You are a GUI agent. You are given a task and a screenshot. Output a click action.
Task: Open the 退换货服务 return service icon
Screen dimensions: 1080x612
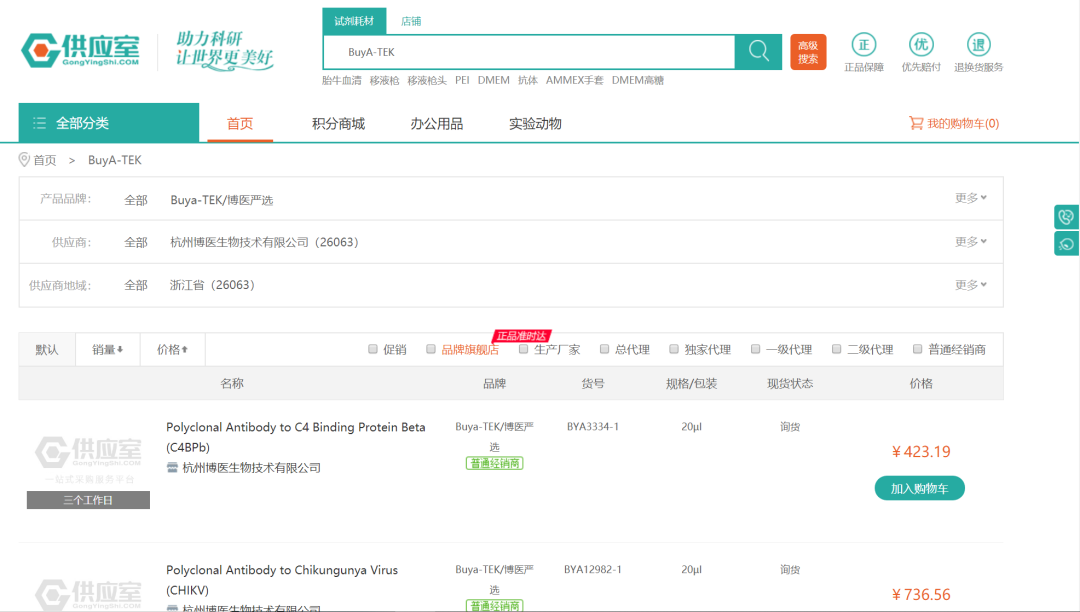[x=978, y=45]
